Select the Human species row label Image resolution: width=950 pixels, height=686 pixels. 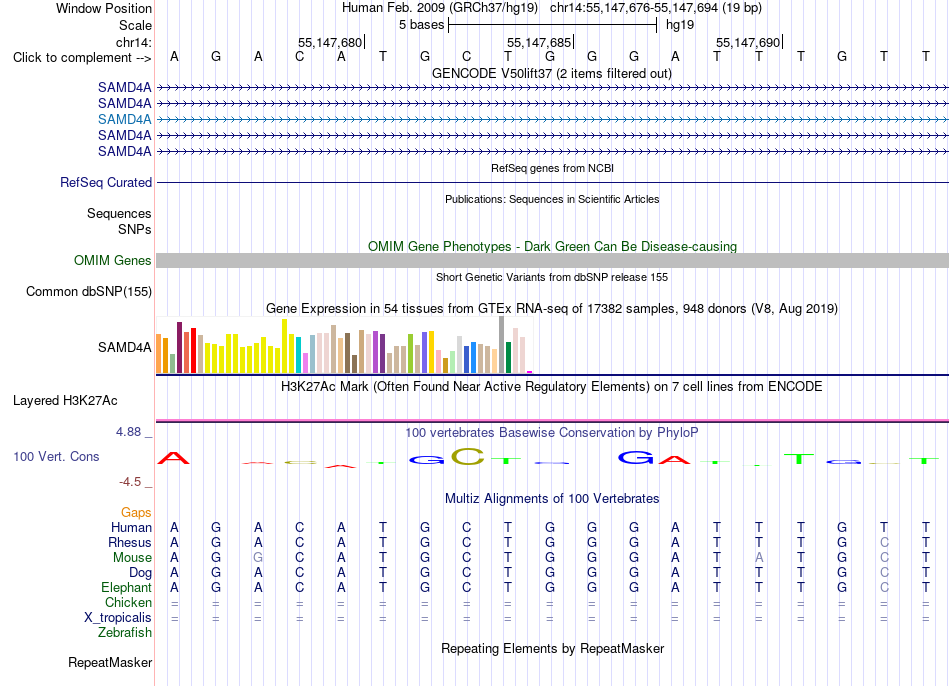tap(131, 528)
